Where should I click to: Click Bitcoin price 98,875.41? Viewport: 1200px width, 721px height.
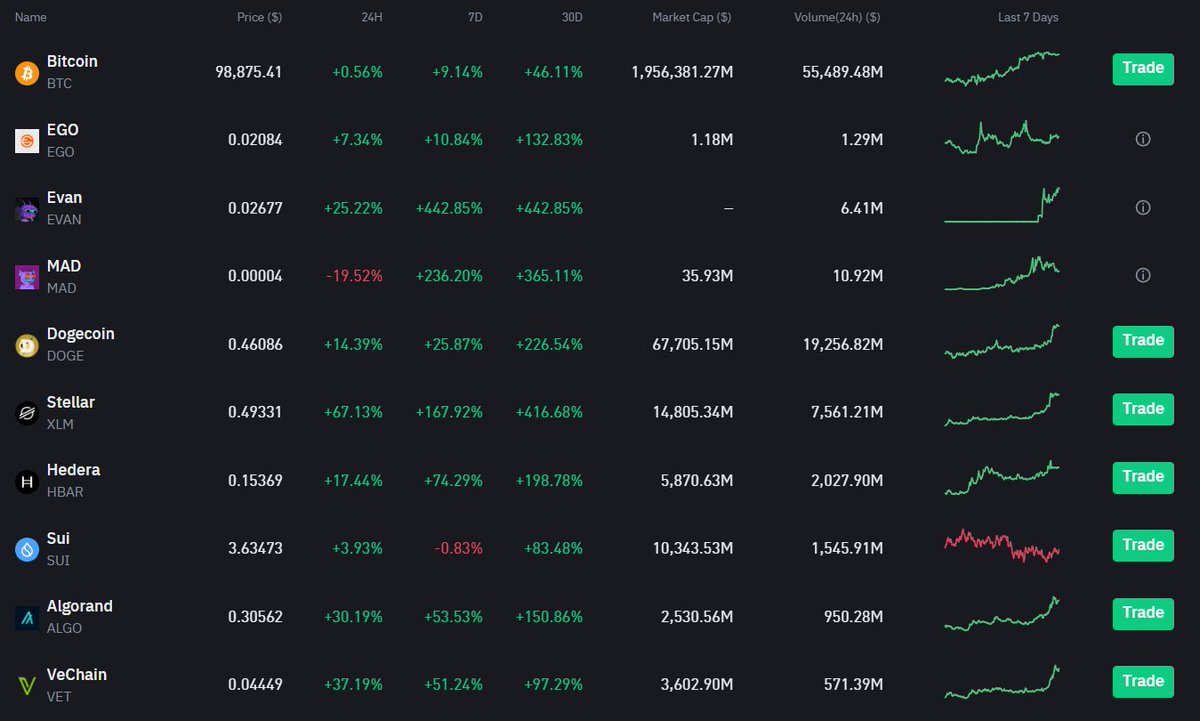[249, 72]
